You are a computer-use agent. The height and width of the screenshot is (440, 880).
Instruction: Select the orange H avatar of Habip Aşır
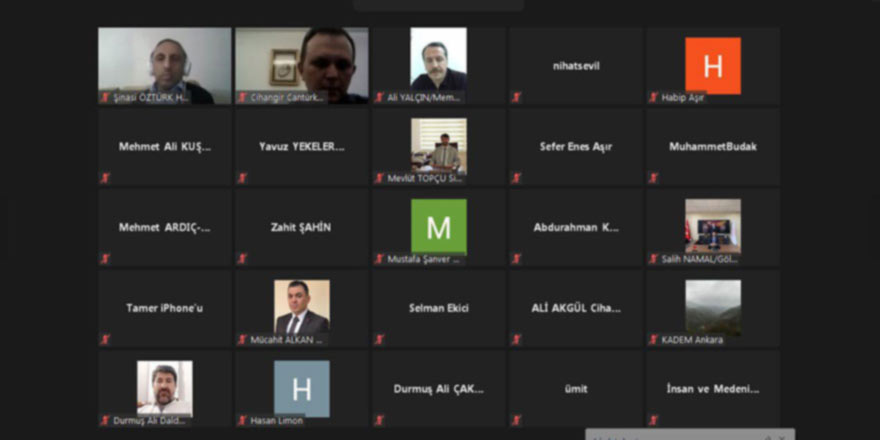(x=713, y=66)
